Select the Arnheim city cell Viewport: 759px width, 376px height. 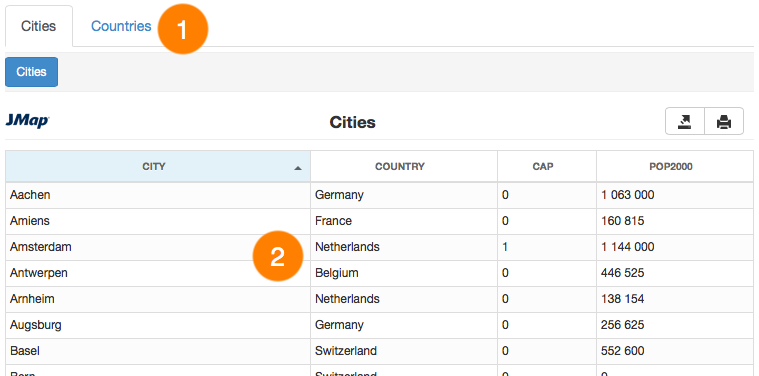(158, 299)
